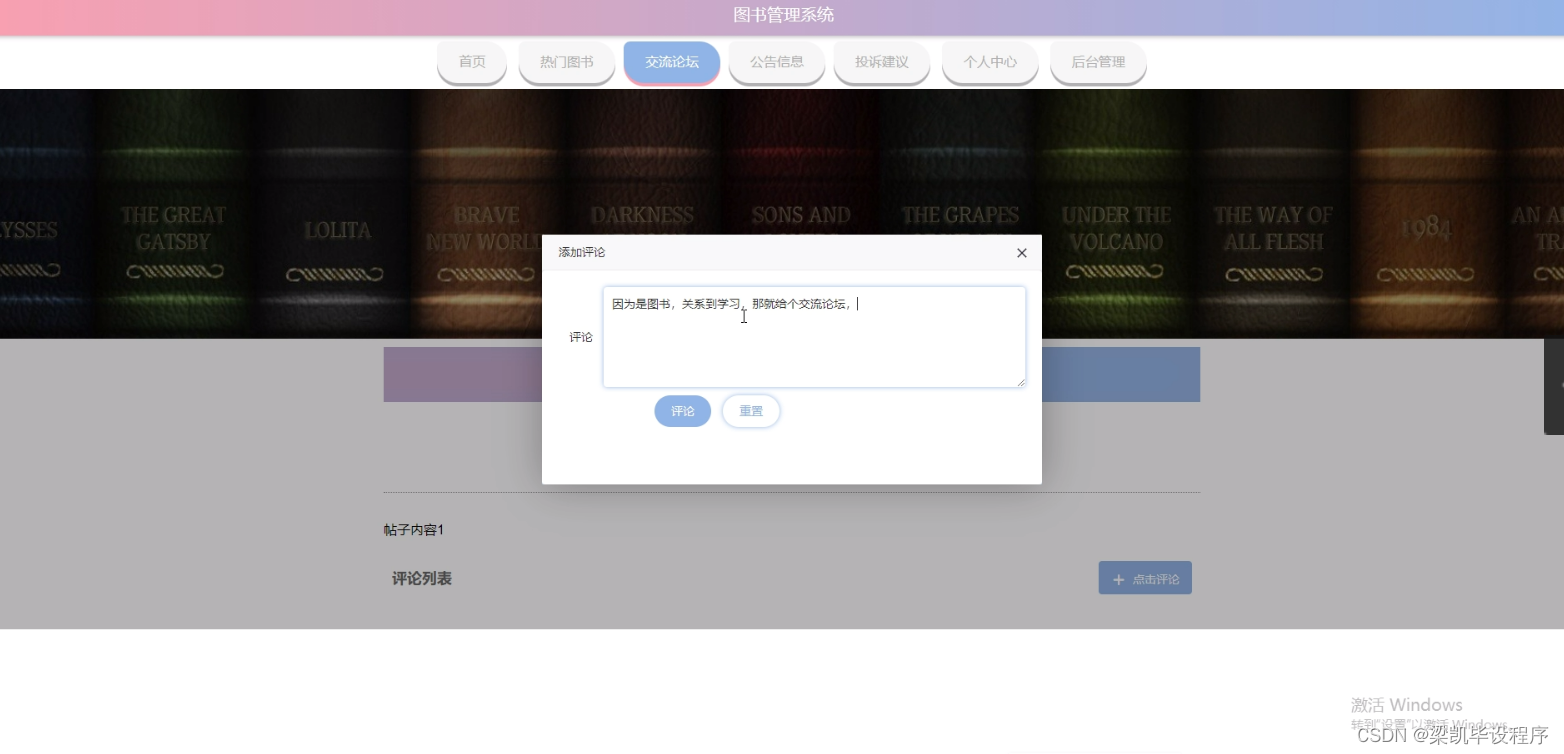The width and height of the screenshot is (1564, 754).
Task: Click the 评论列表 heading
Action: tap(421, 578)
